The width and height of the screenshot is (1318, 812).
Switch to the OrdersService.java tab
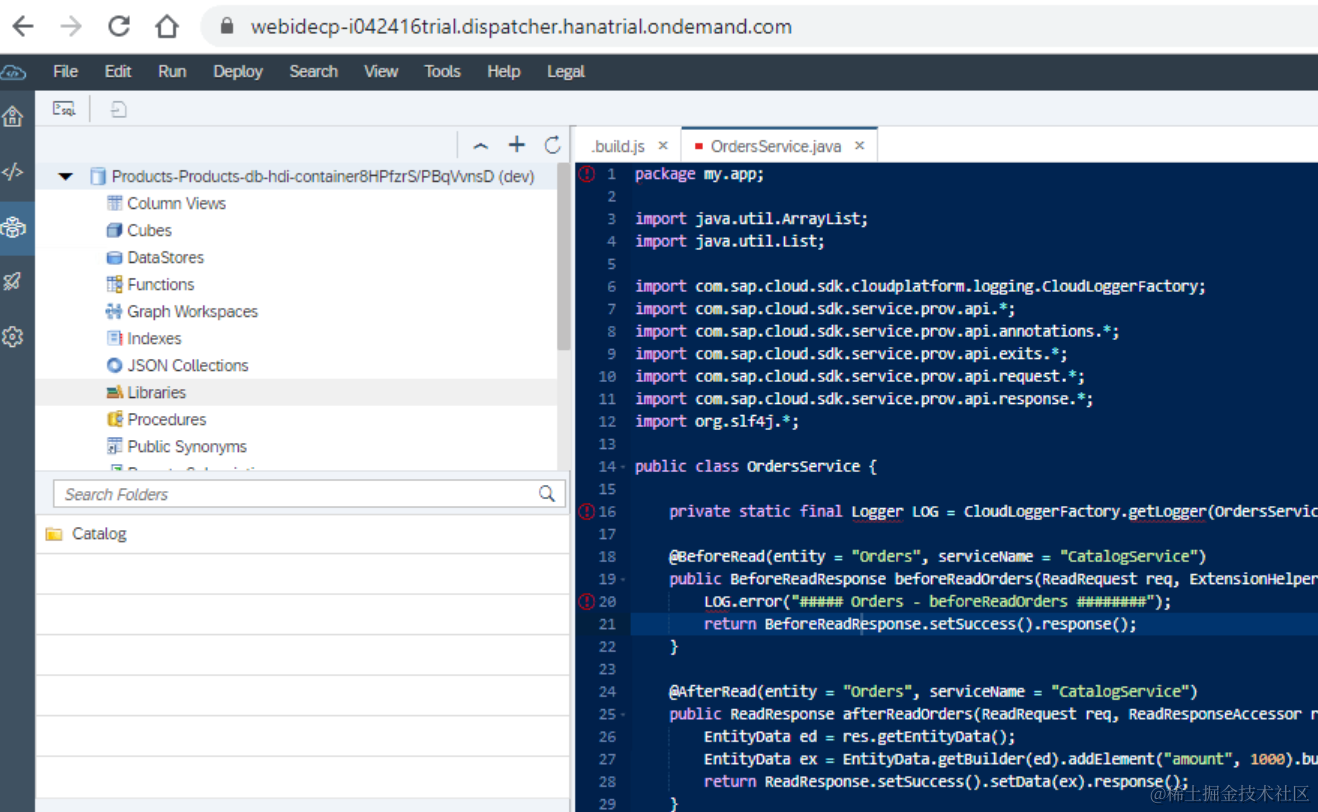point(776,146)
